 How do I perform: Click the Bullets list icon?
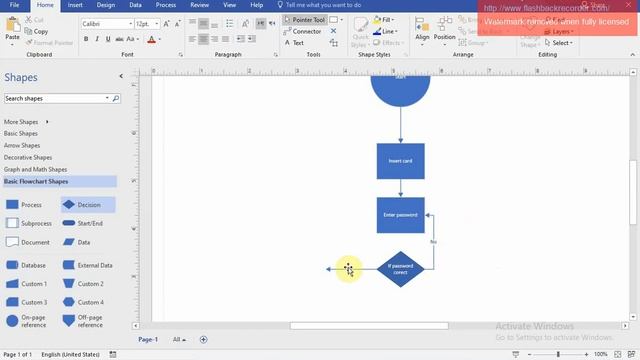(230, 24)
